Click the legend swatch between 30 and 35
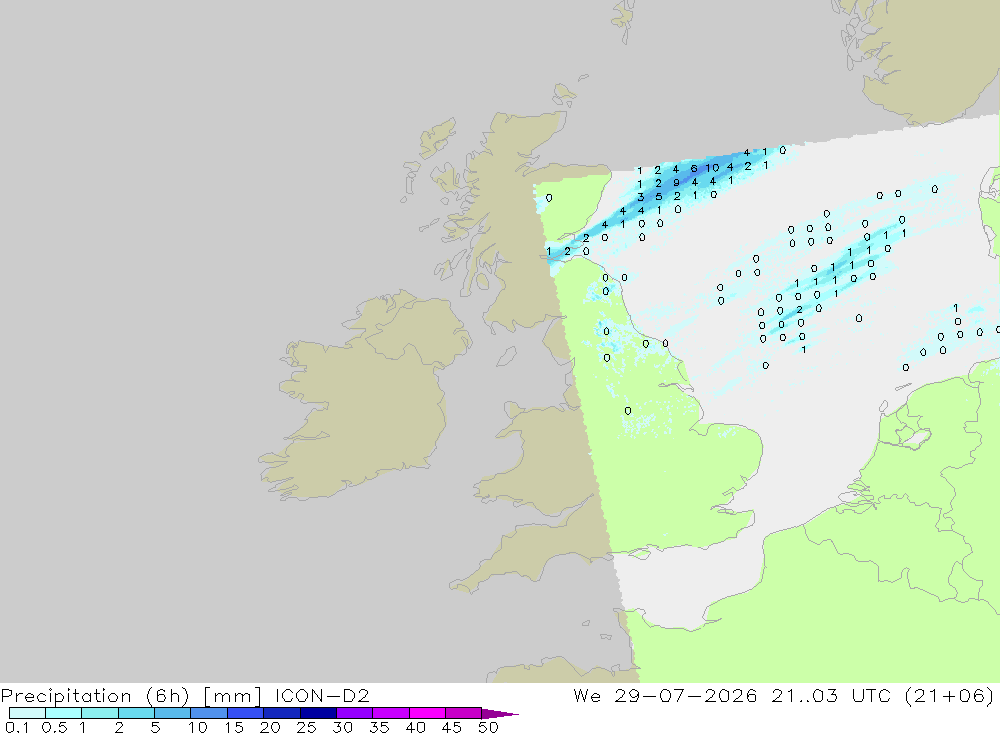The image size is (1000, 733). (355, 713)
